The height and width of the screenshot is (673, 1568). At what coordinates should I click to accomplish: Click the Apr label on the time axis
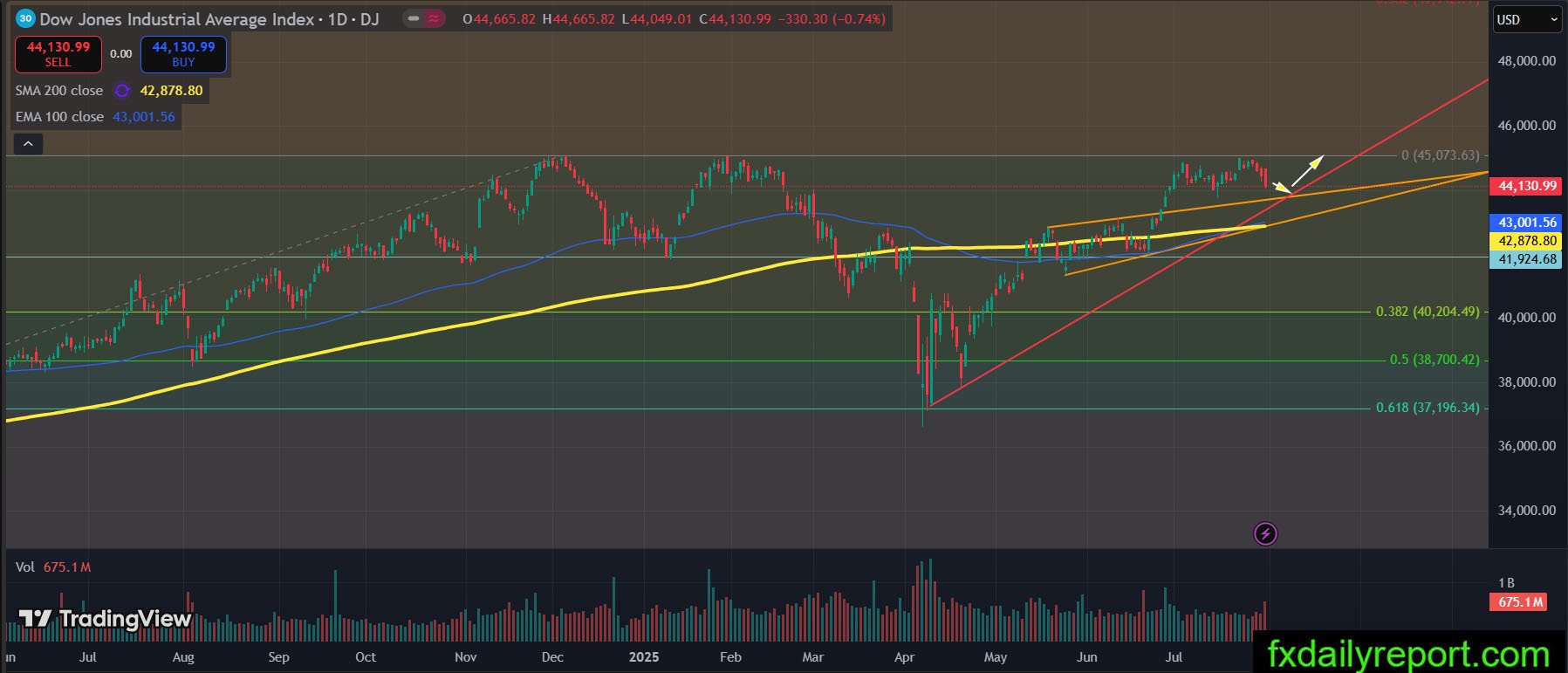(x=905, y=657)
